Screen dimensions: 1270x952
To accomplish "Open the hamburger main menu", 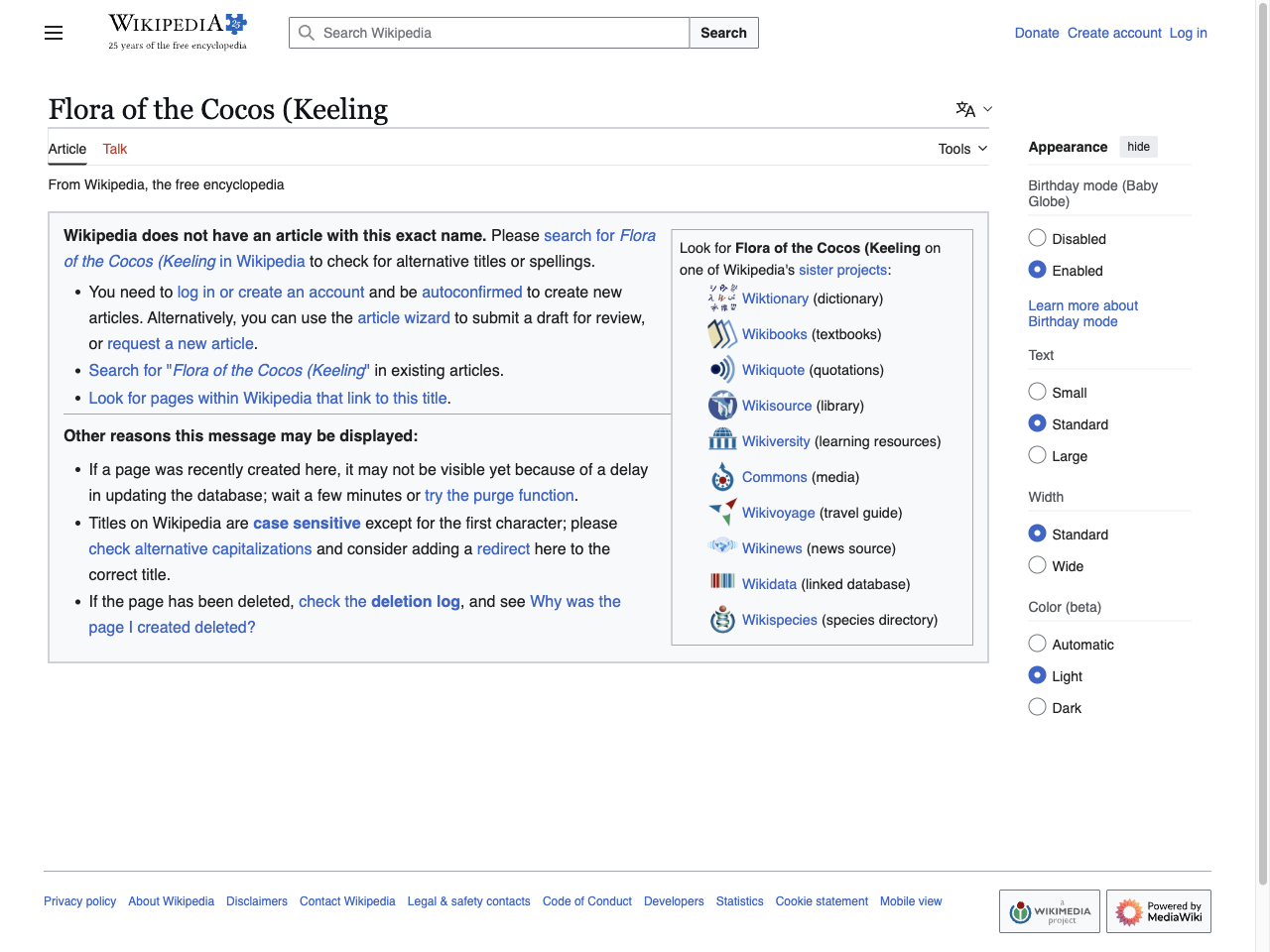I will tap(53, 33).
